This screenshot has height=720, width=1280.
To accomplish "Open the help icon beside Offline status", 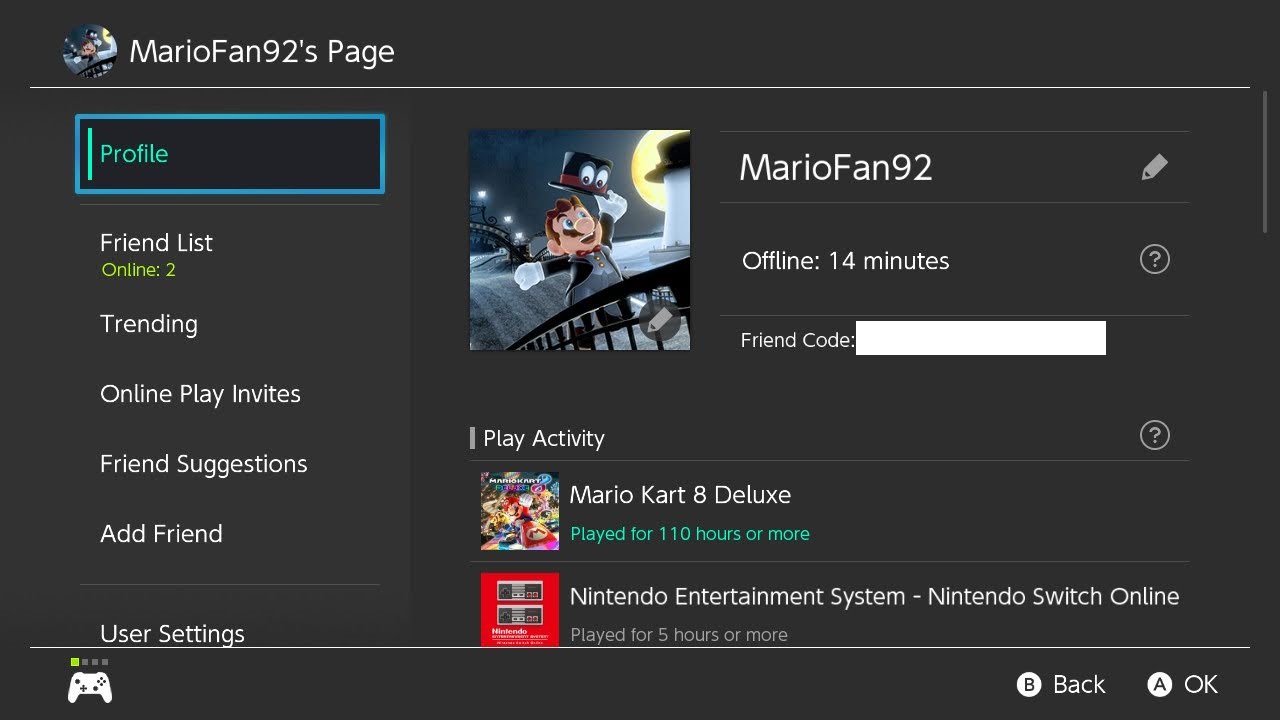I will [x=1154, y=260].
